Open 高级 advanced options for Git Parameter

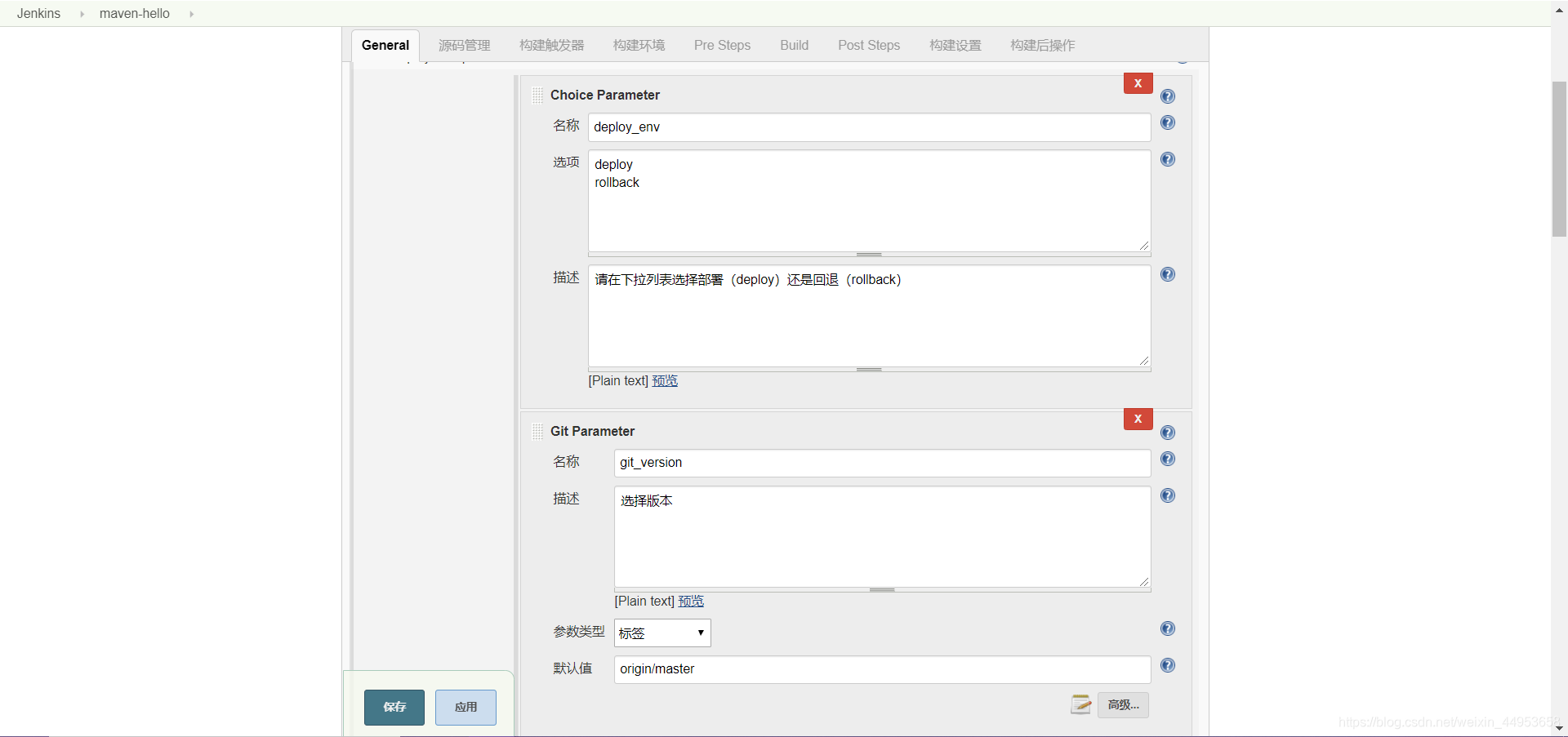[1123, 705]
